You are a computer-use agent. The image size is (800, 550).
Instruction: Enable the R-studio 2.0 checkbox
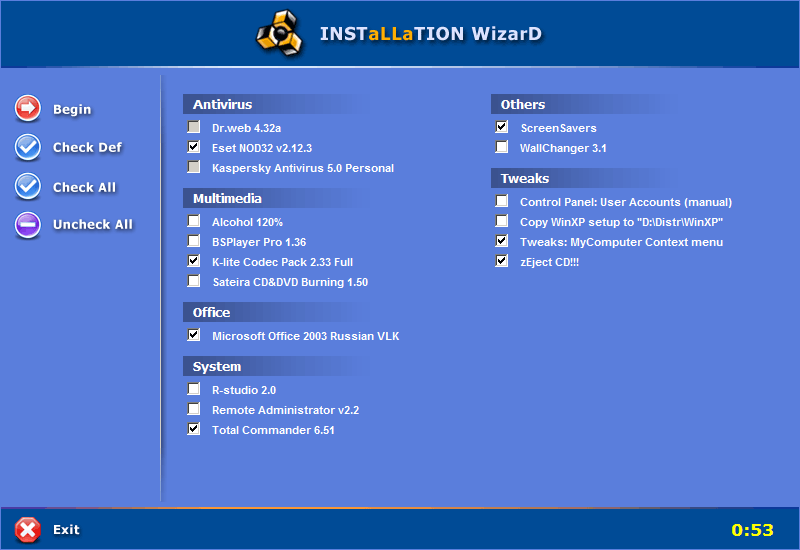tap(194, 389)
